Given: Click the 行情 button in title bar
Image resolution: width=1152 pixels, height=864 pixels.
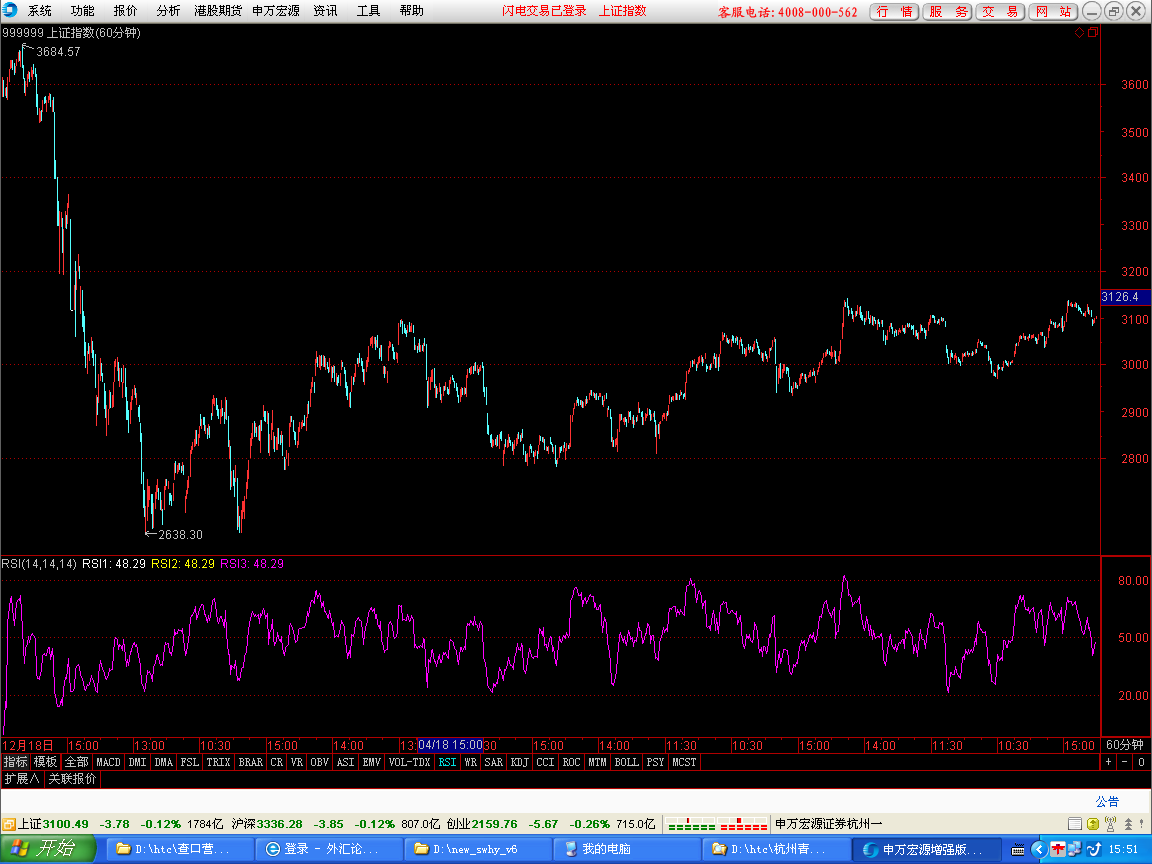Looking at the screenshot, I should click(x=894, y=11).
